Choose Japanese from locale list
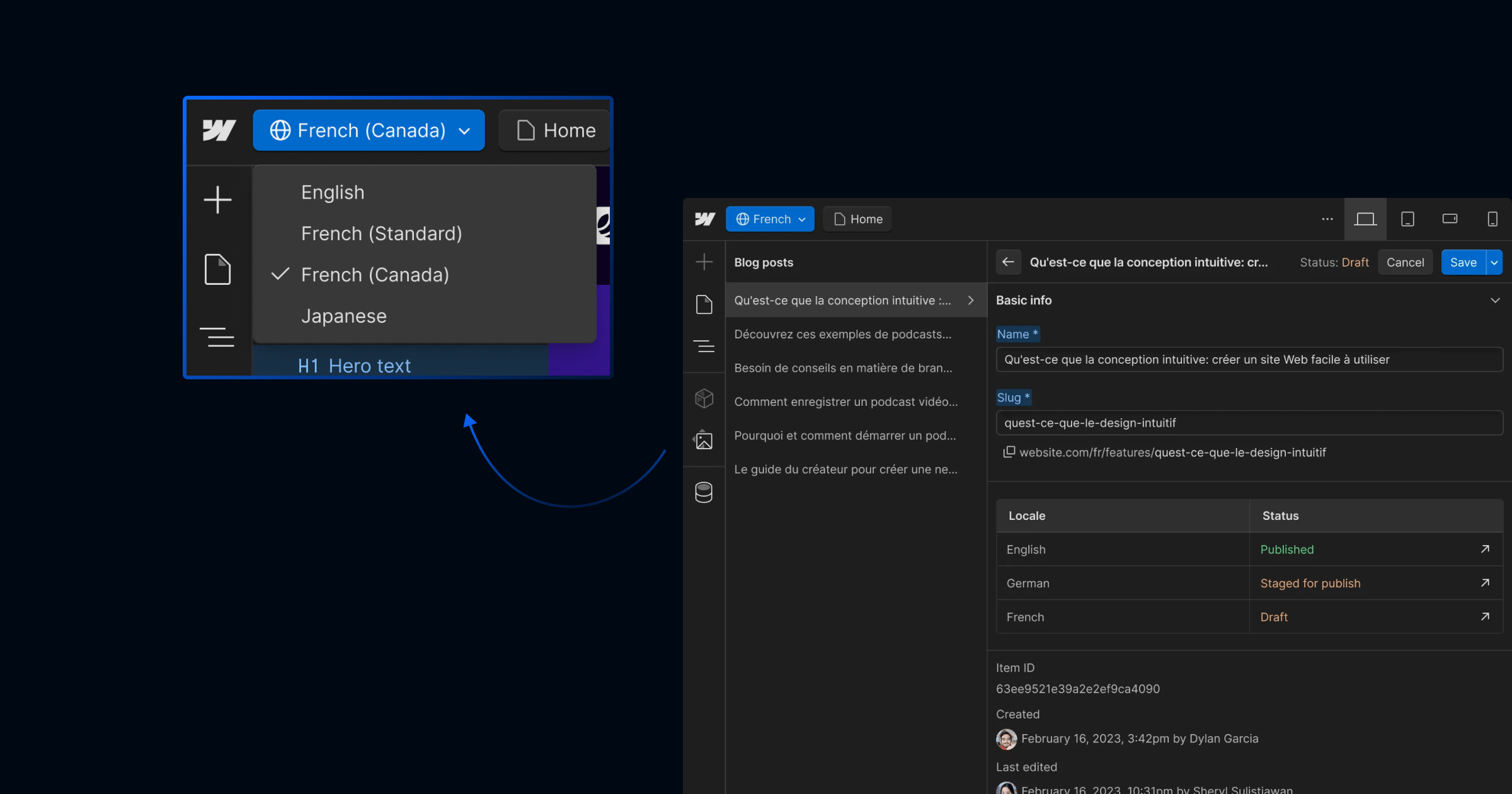 click(x=344, y=316)
